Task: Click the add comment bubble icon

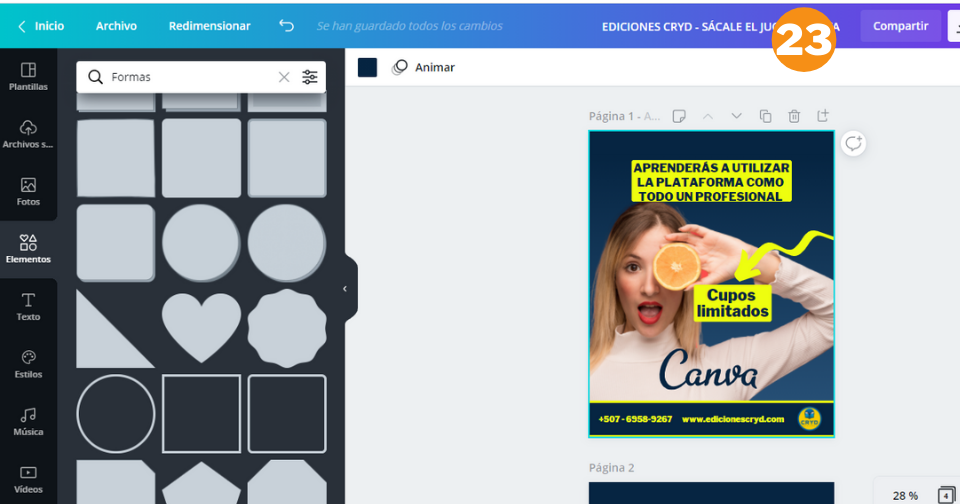Action: [x=853, y=144]
